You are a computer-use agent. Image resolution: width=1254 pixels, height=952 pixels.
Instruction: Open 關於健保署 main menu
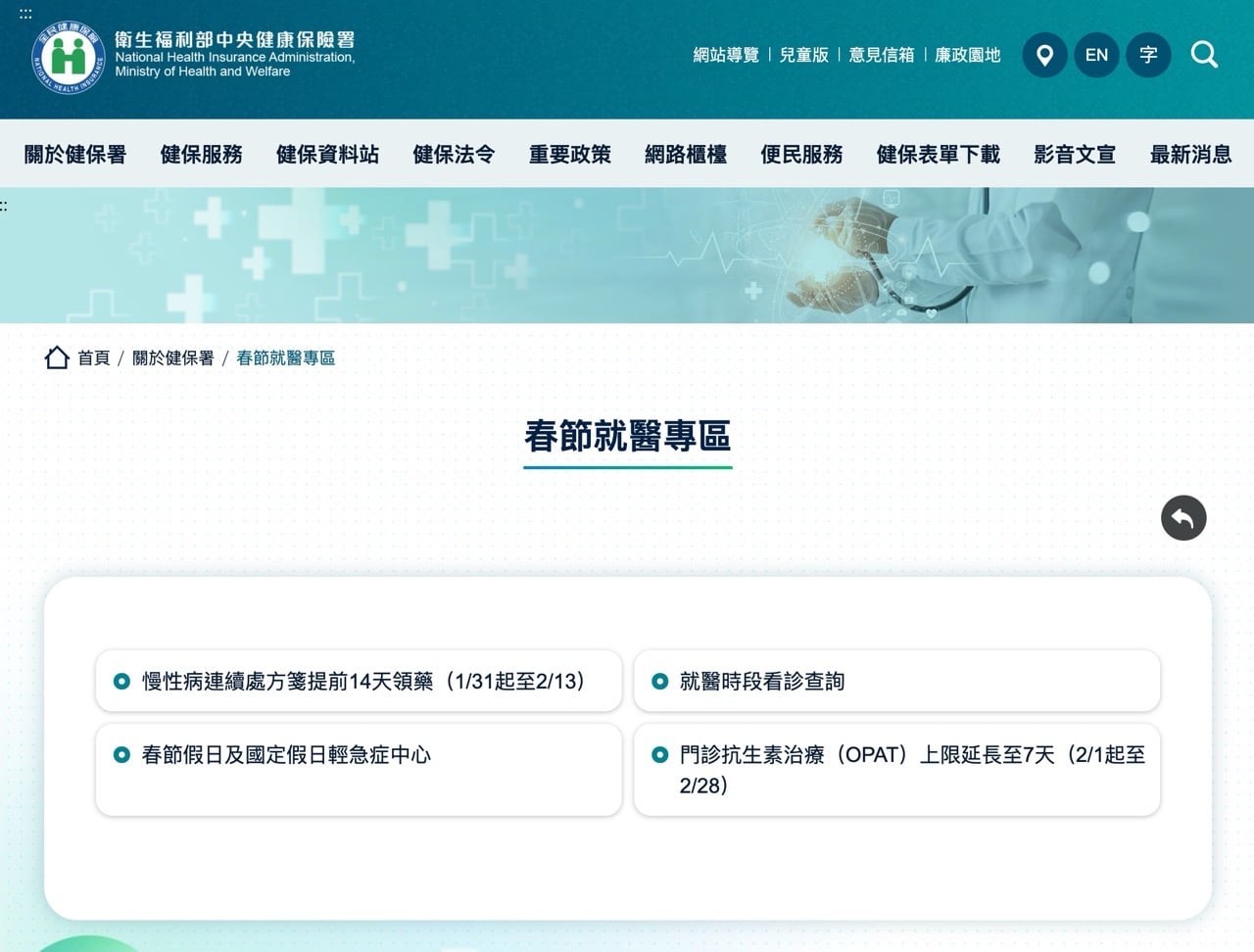(x=75, y=154)
